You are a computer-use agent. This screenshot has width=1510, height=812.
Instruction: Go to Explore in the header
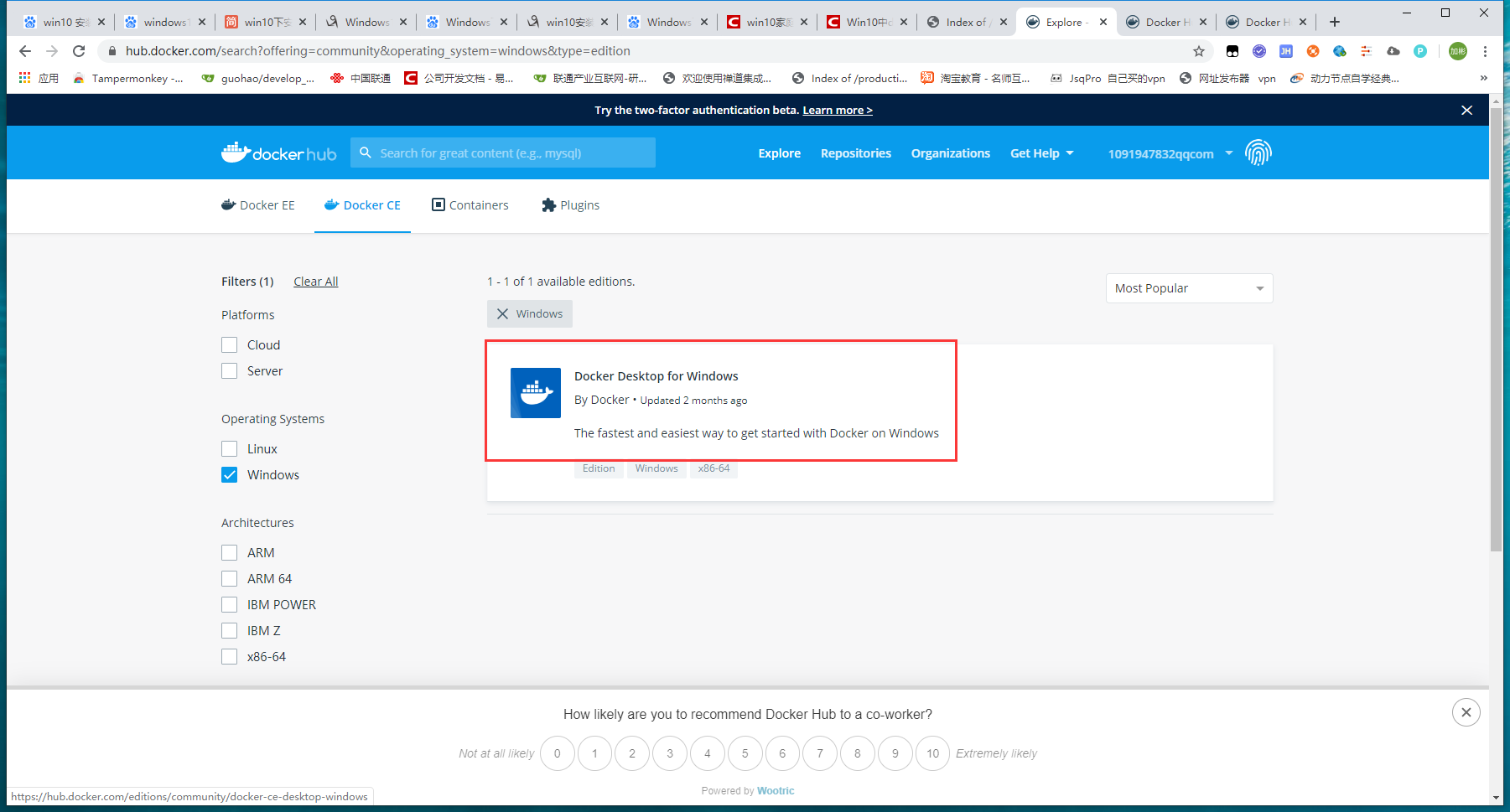coord(780,153)
